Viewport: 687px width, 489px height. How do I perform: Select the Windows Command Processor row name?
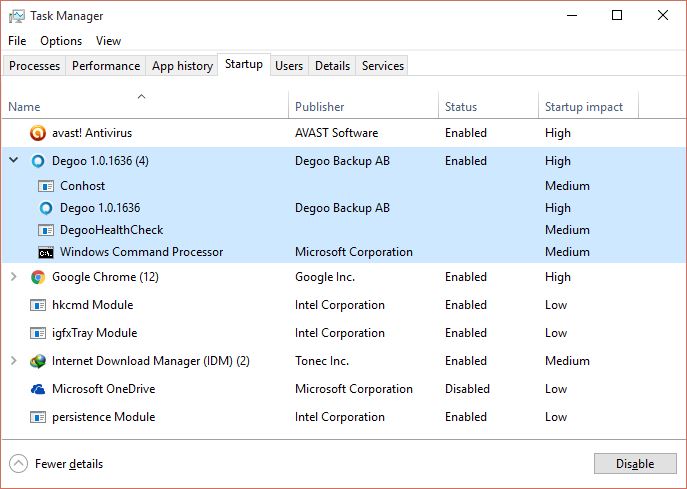pos(142,252)
